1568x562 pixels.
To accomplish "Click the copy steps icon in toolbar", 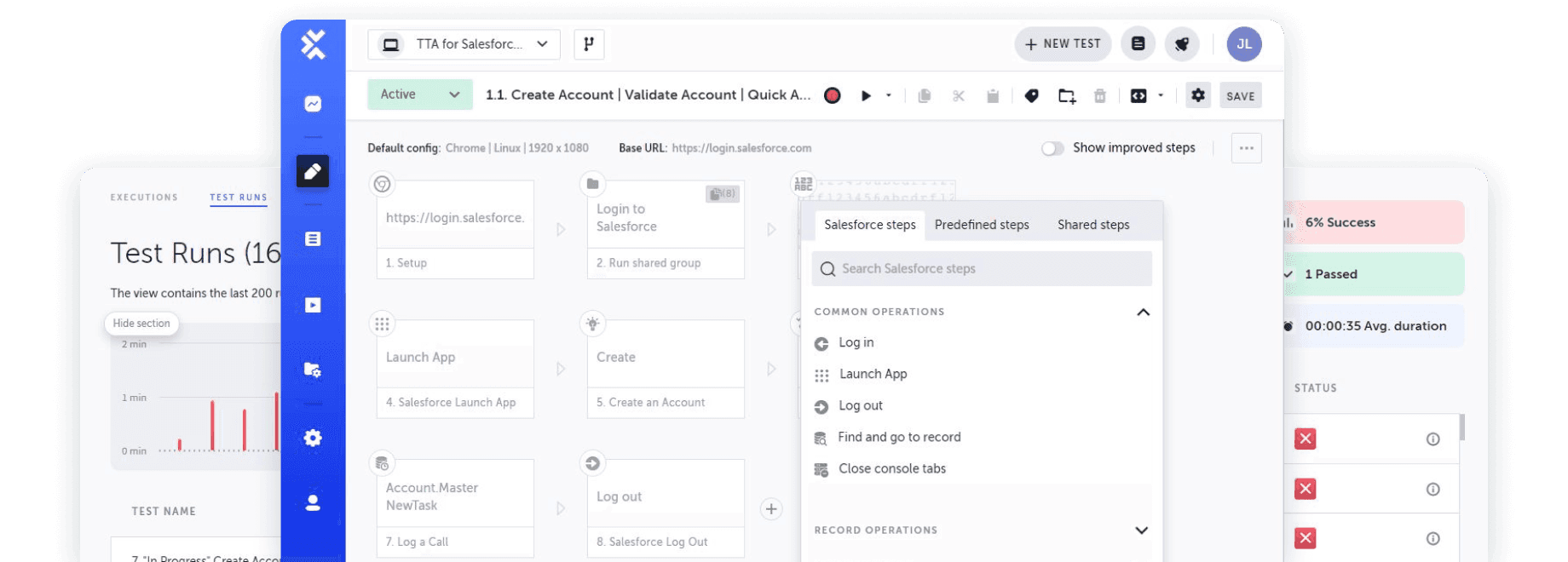I will pyautogui.click(x=925, y=96).
